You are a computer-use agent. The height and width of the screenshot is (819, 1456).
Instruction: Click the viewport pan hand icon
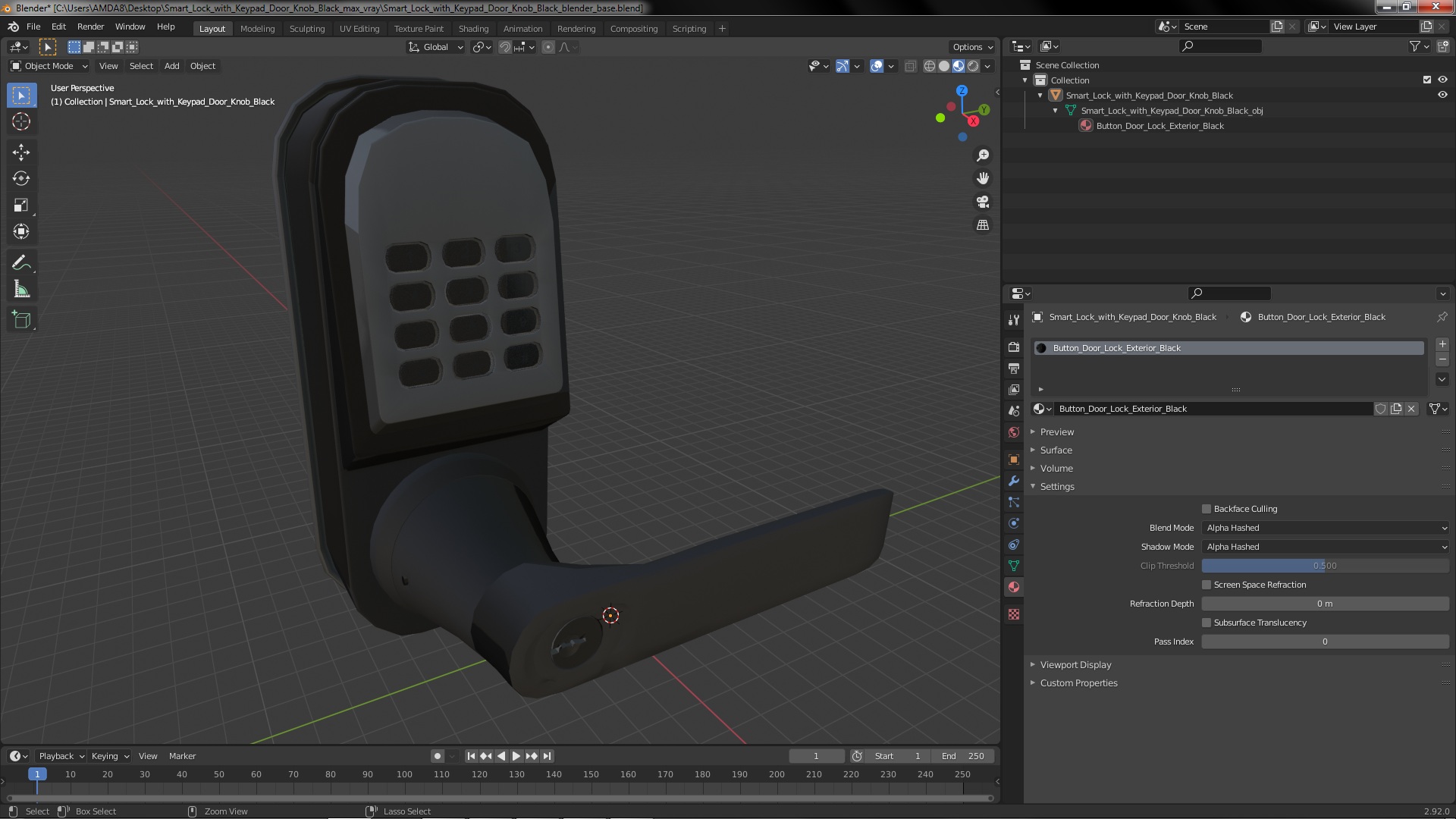point(983,178)
